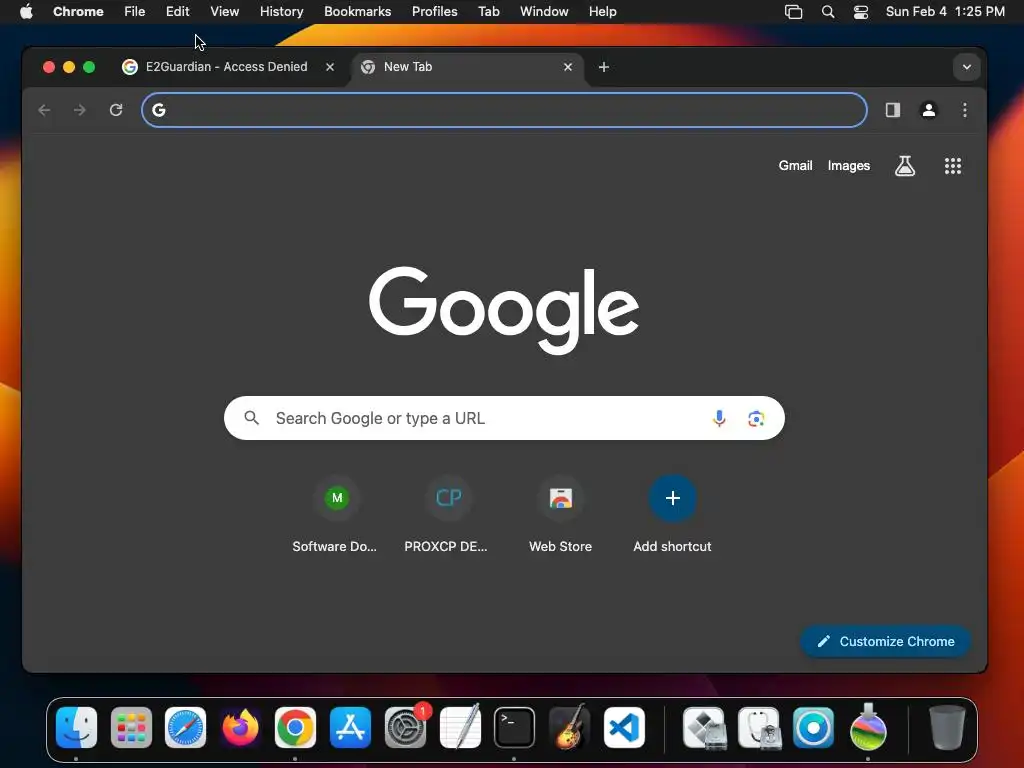Click the Chrome back arrow button
Viewport: 1024px width, 768px height.
(x=44, y=110)
